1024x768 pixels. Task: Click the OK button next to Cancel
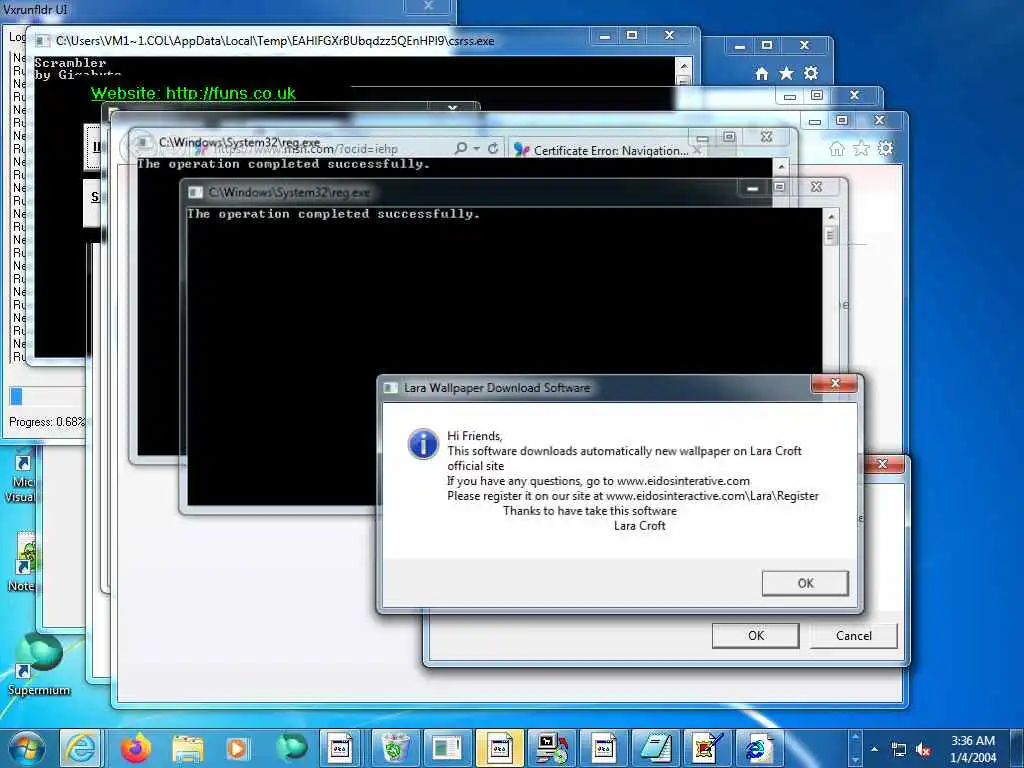(756, 635)
